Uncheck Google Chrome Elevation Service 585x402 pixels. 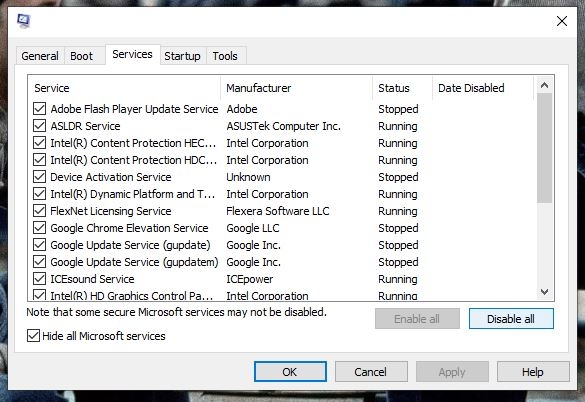(40, 228)
